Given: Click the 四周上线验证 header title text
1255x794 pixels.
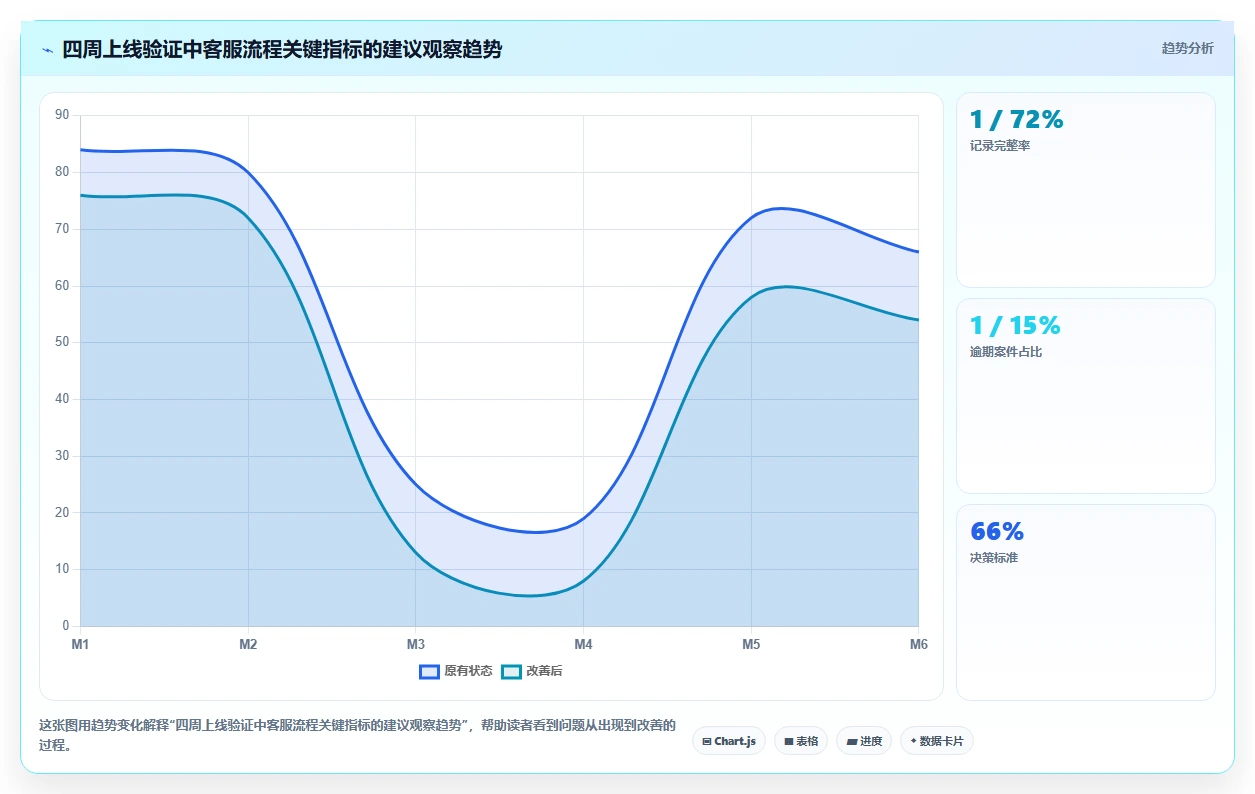Looking at the screenshot, I should (282, 49).
